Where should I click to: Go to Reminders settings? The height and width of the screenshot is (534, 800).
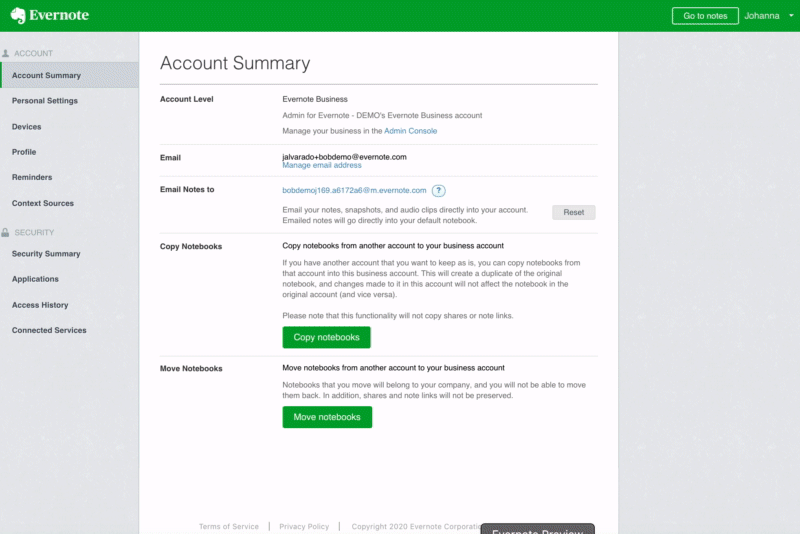coord(32,177)
